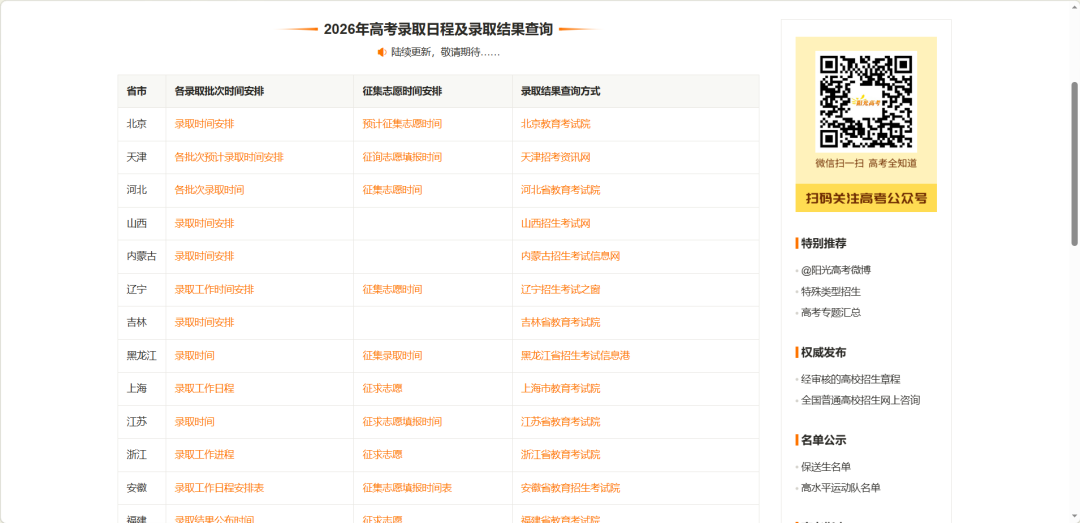The width and height of the screenshot is (1080, 523).
Task: Open Anhui 录取工作日程安排表 link
Action: (x=219, y=488)
